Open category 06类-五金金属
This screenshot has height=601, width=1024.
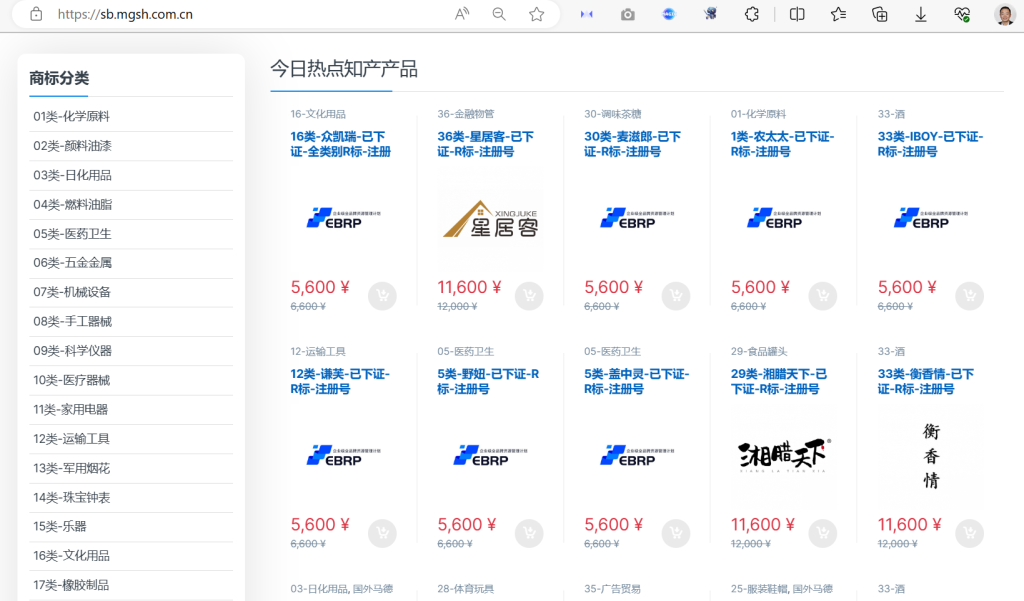point(72,263)
